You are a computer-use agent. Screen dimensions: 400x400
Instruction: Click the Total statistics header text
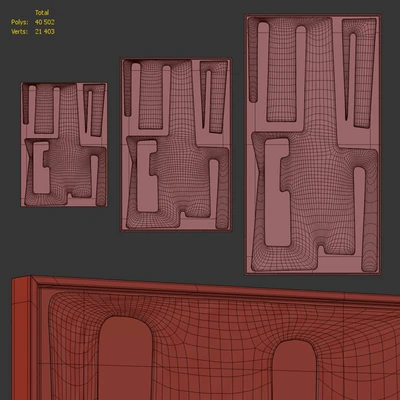42,13
